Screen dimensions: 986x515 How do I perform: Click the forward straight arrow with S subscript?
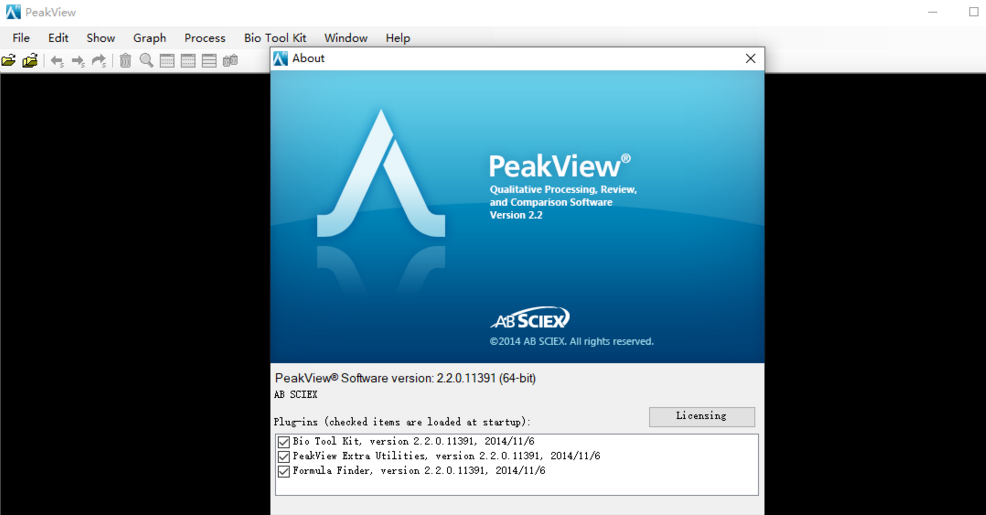point(78,61)
